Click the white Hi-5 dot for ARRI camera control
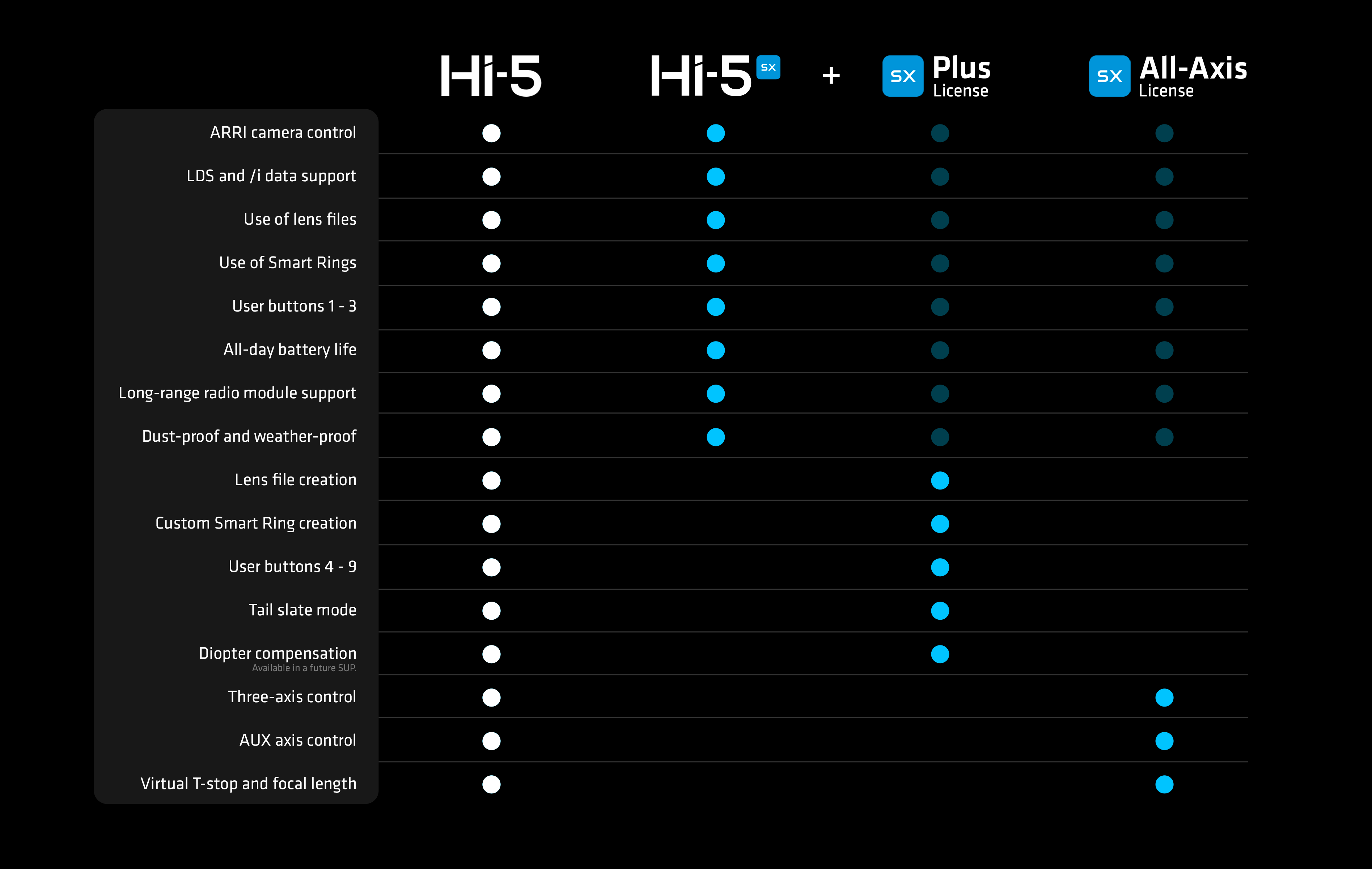This screenshot has height=869, width=1372. click(x=491, y=133)
